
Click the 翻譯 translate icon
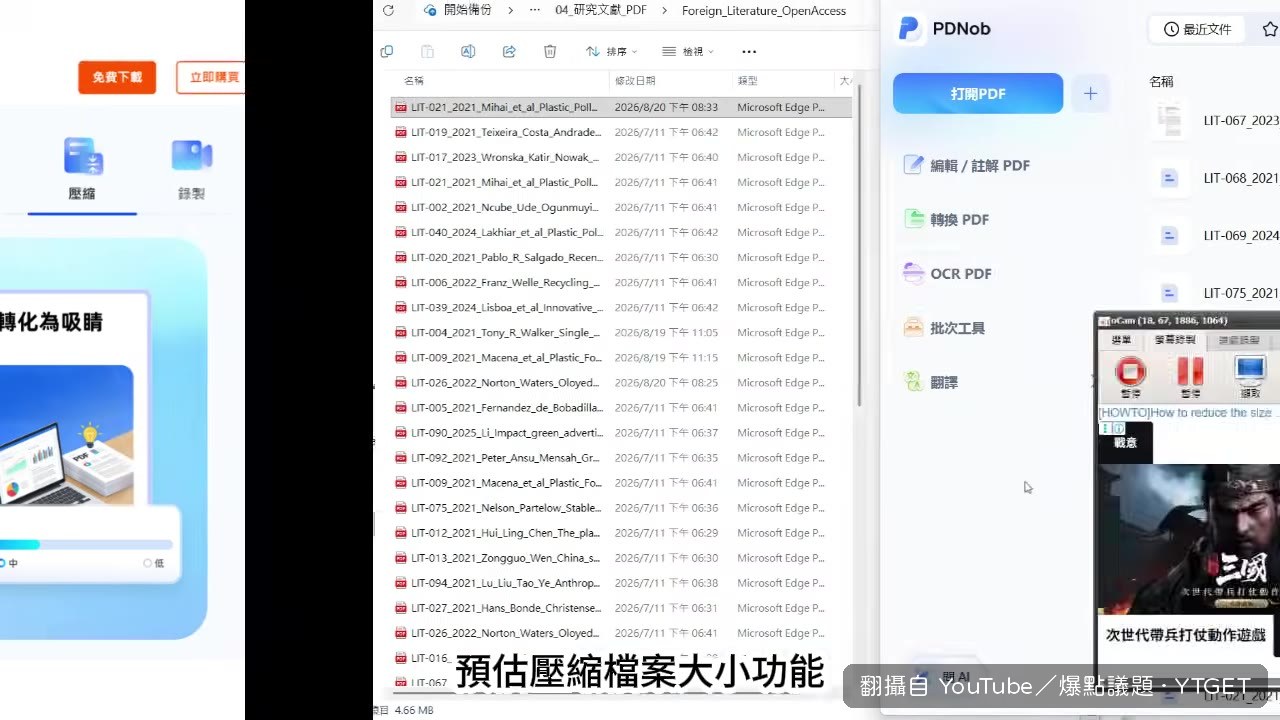(x=913, y=381)
